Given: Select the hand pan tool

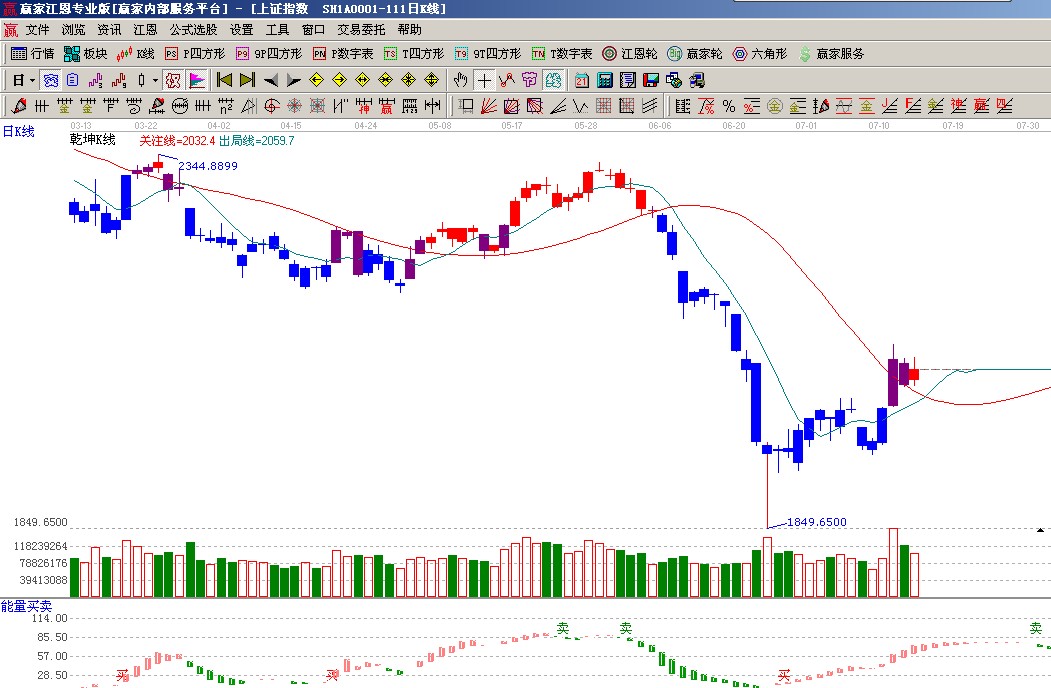Looking at the screenshot, I should coord(461,80).
